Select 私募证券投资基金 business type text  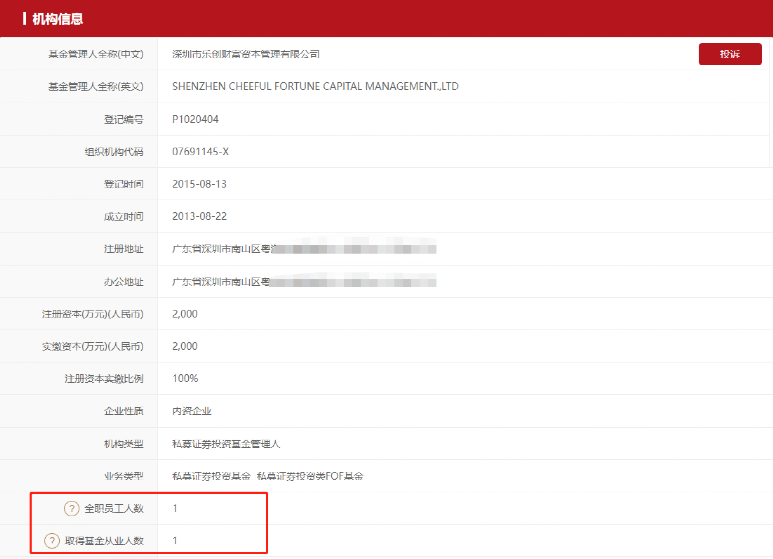(211, 476)
